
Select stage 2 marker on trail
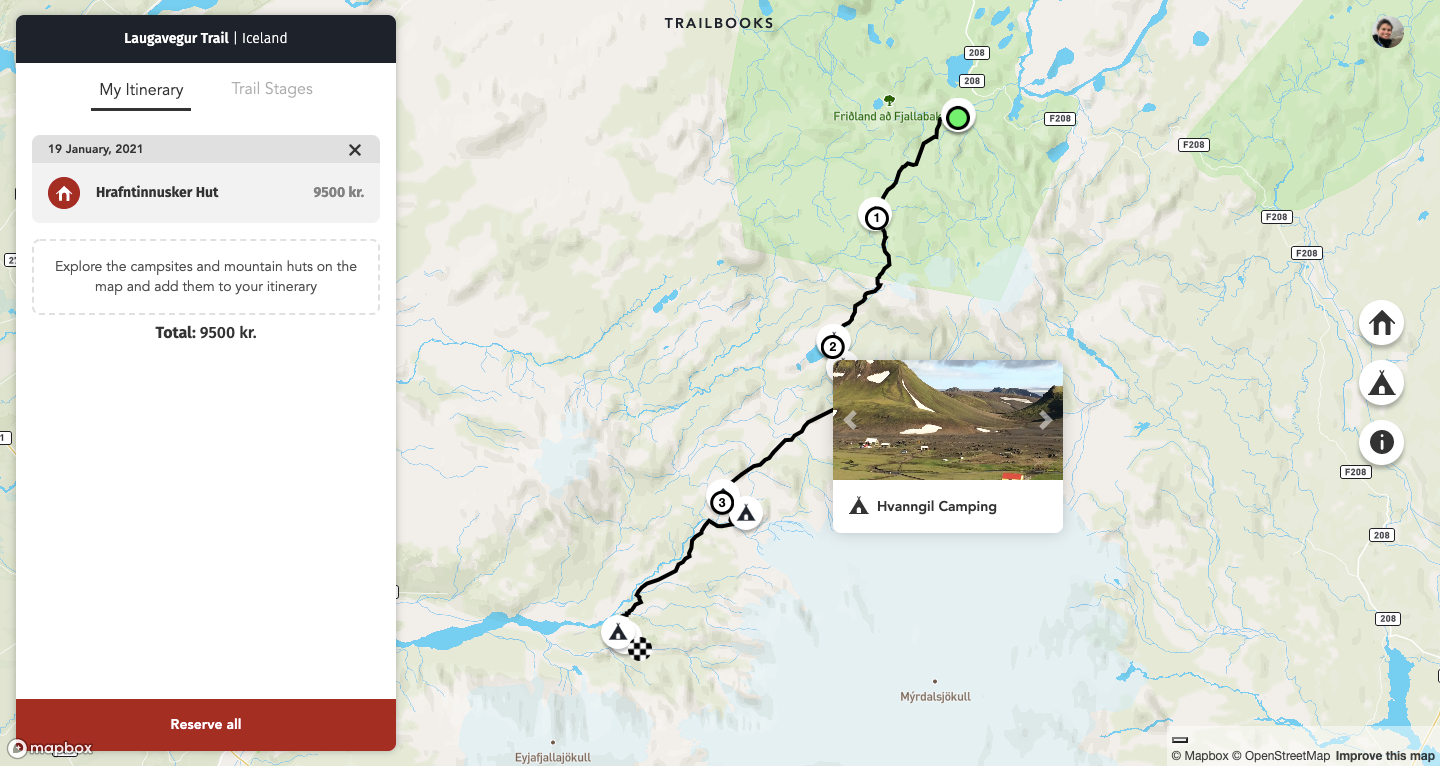[832, 348]
